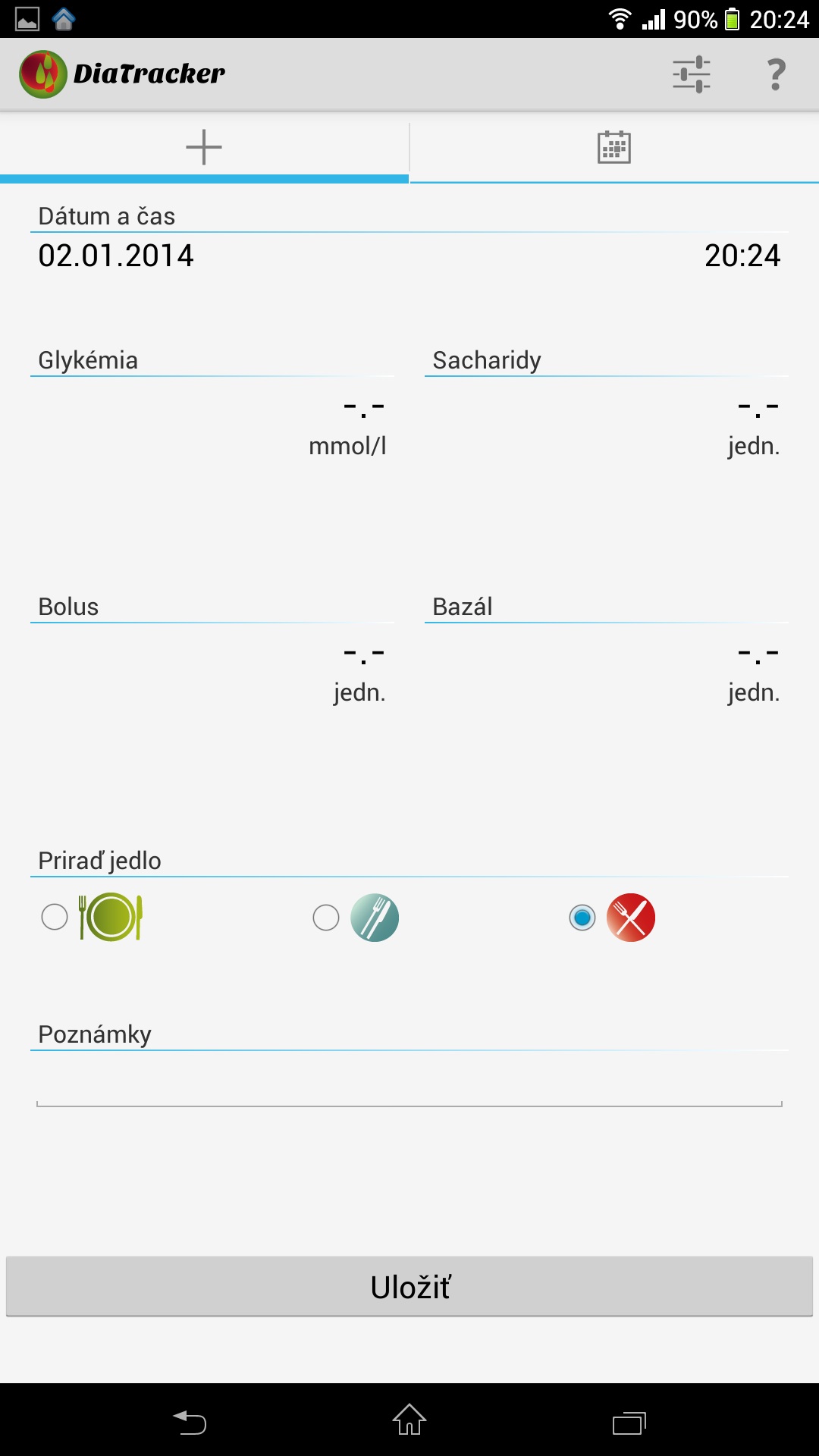Switch to the plus add-entry tab
This screenshot has height=1456, width=819.
204,147
